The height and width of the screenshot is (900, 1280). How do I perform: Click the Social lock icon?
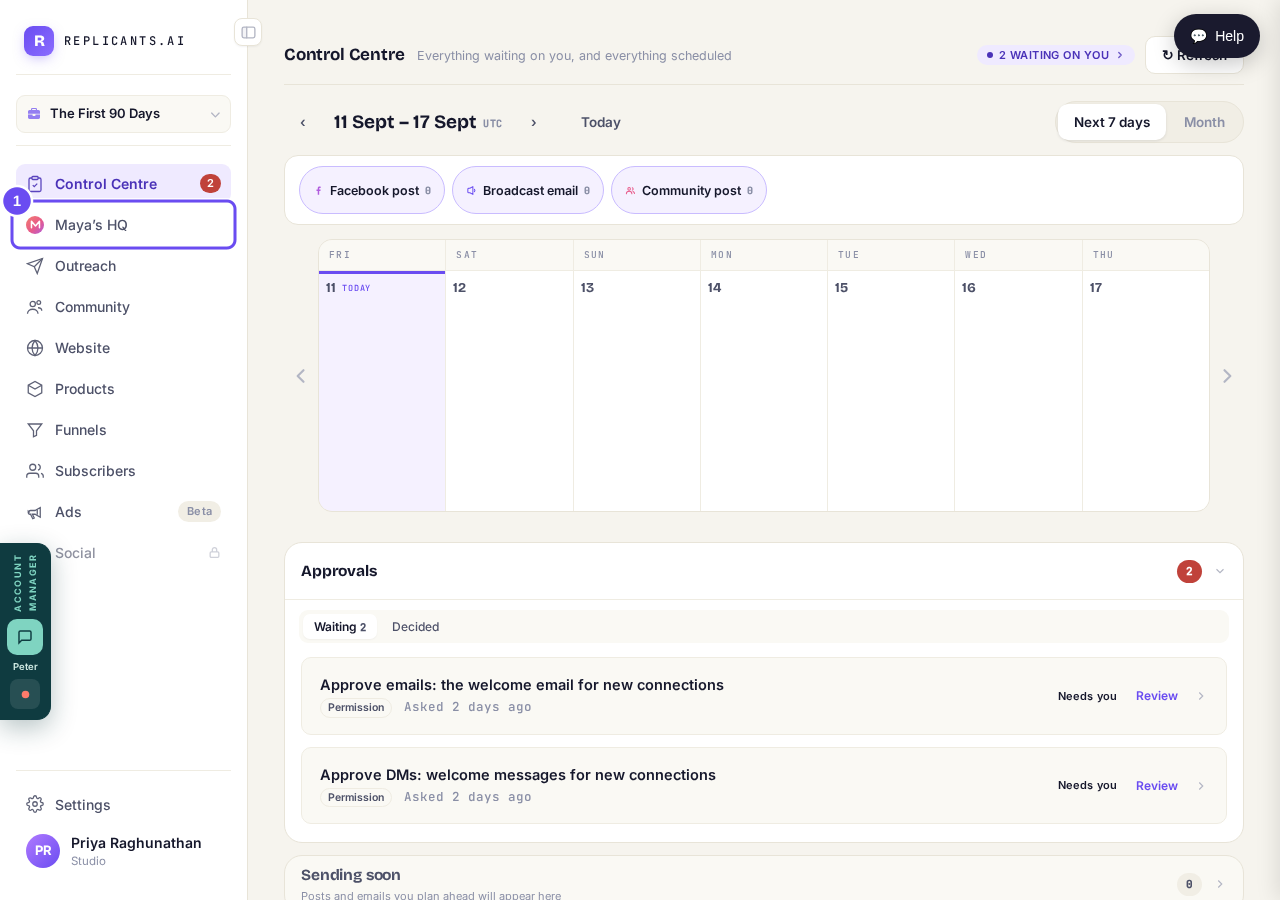214,553
